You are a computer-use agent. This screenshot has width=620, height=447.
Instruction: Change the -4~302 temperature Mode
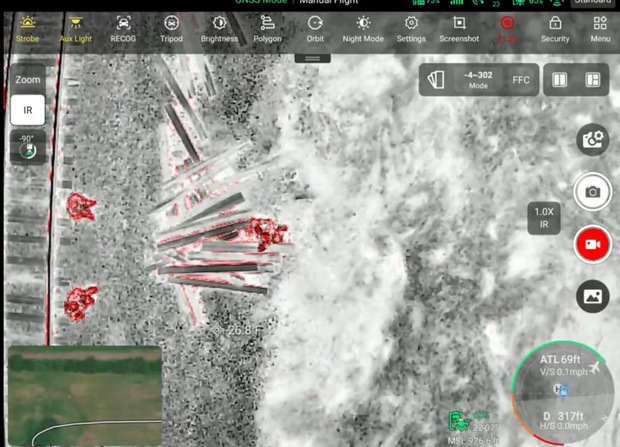coord(478,80)
